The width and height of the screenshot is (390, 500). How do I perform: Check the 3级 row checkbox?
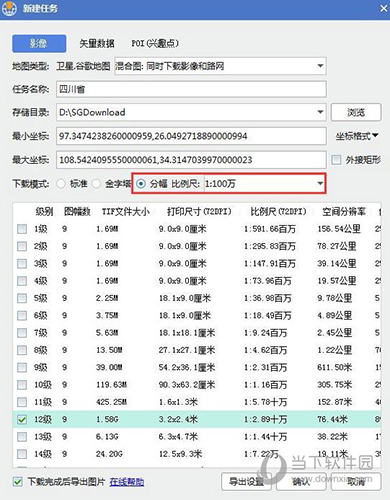(22, 263)
